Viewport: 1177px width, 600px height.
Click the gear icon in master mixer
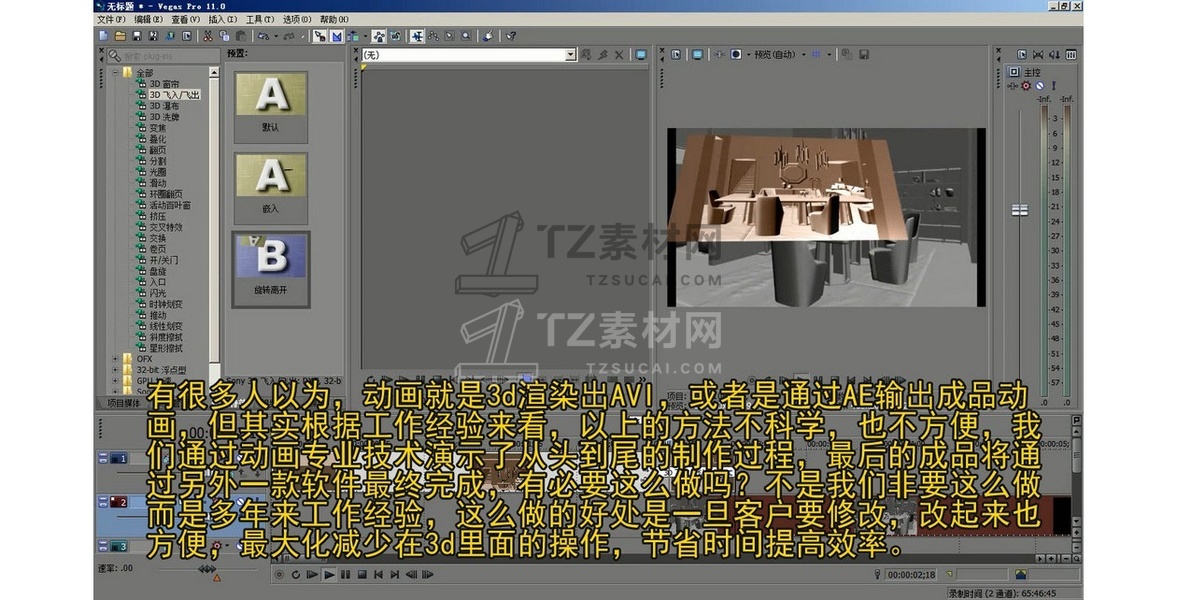[1026, 86]
